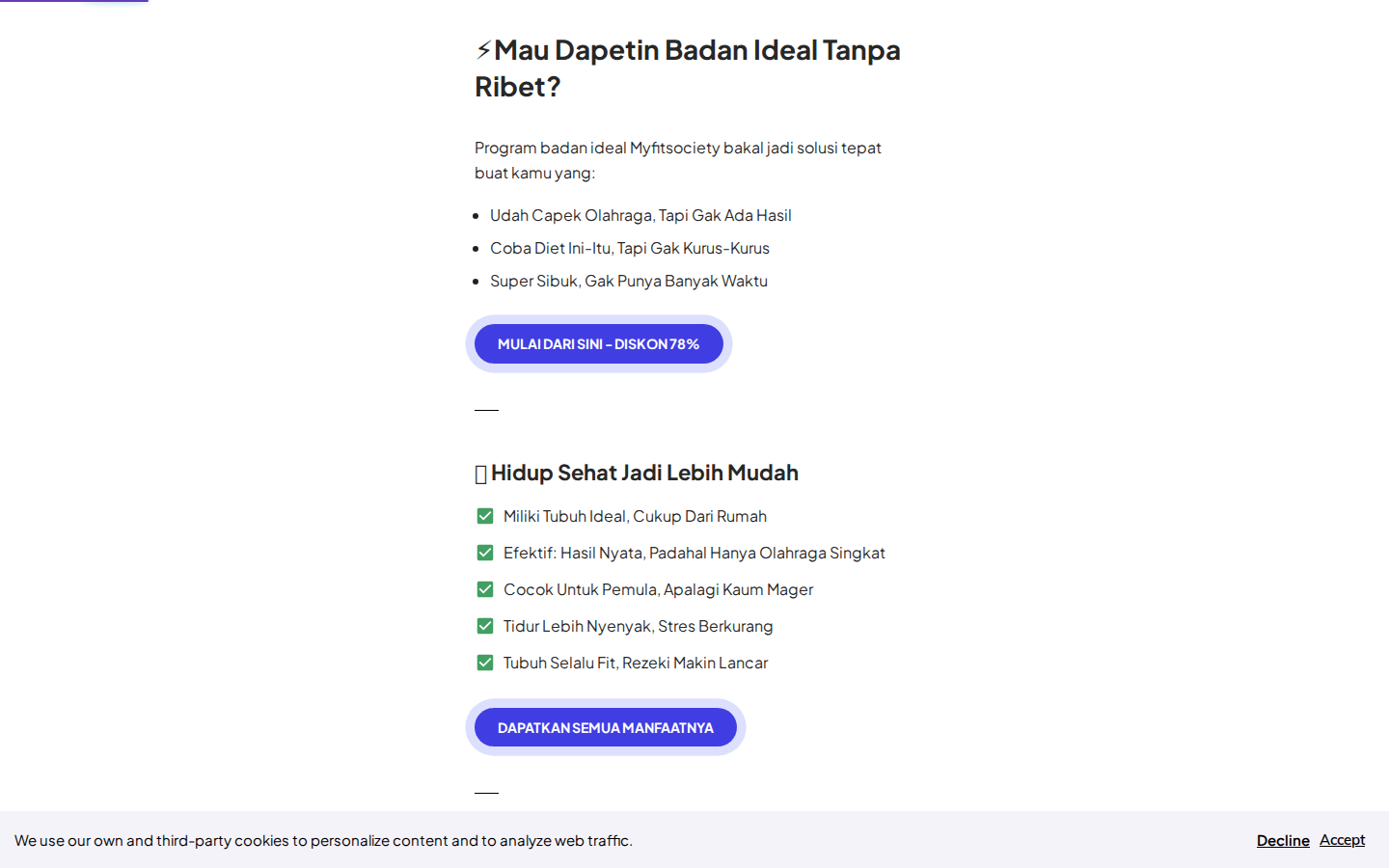The width and height of the screenshot is (1389, 868).
Task: Click green check beside Efektif: Hasil Nyata
Action: (485, 553)
